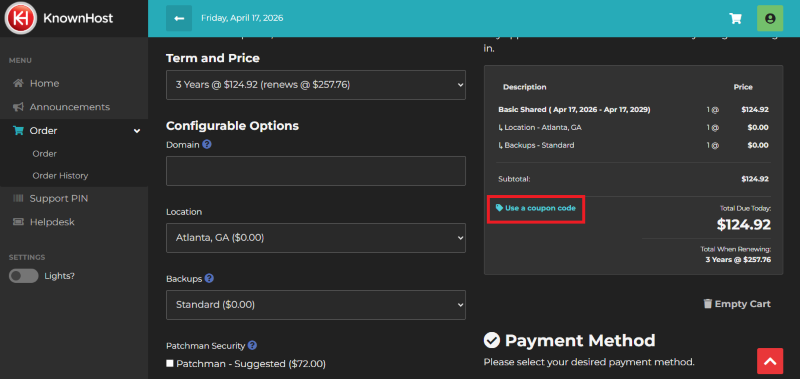Open Order History in the sidebar
Image resolution: width=800 pixels, height=379 pixels.
[60, 175]
